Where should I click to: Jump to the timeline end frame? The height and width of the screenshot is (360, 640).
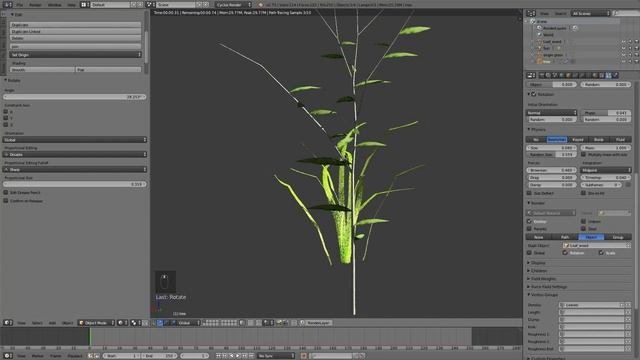pos(251,356)
